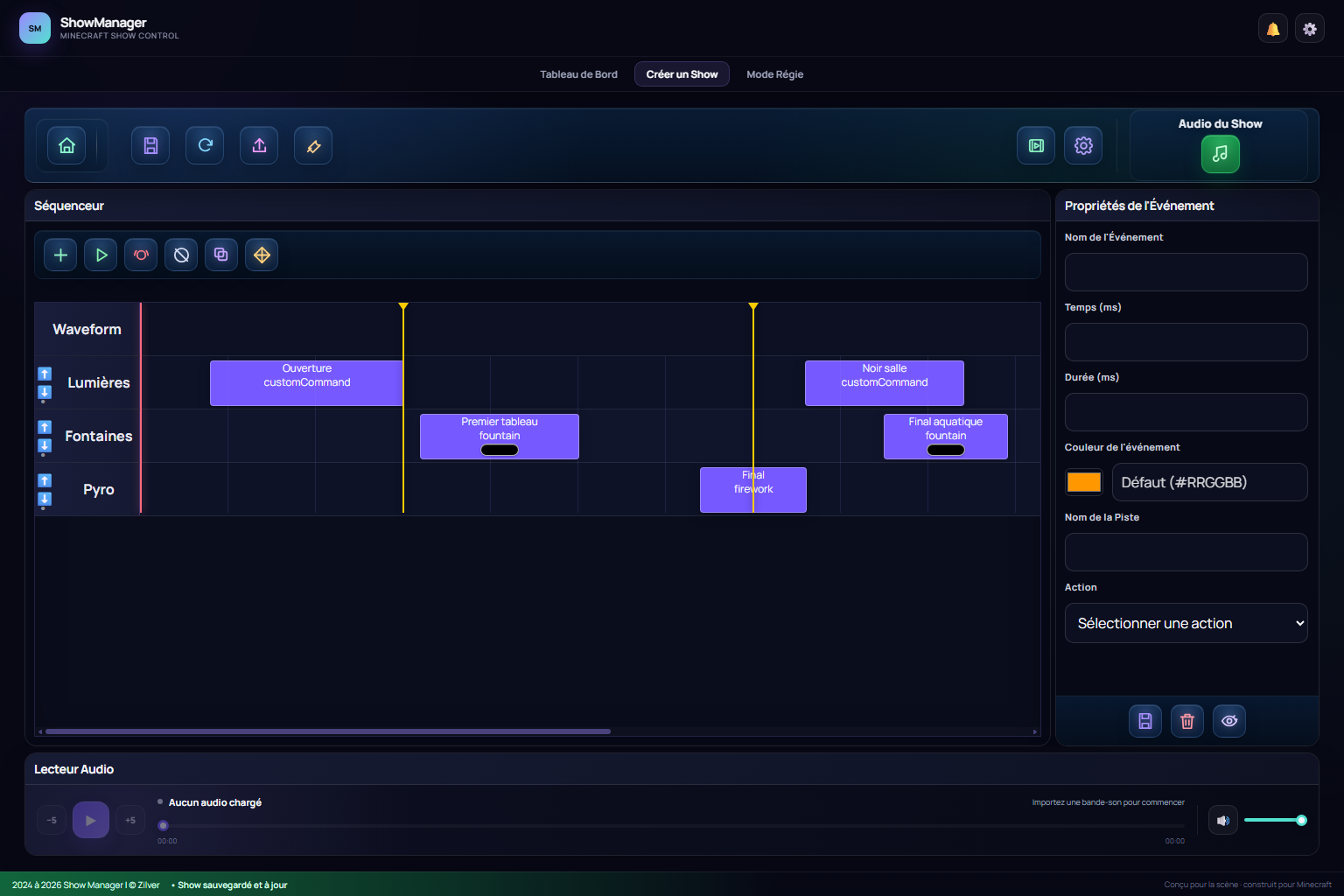Move the Lumières track up
1344x896 pixels.
click(x=45, y=374)
